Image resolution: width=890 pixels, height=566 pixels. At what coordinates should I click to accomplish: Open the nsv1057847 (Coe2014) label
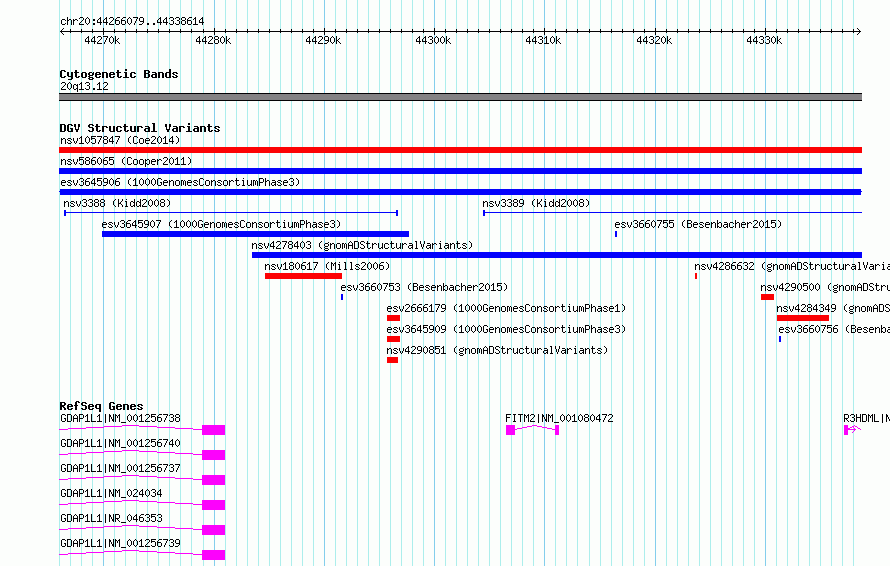click(120, 140)
